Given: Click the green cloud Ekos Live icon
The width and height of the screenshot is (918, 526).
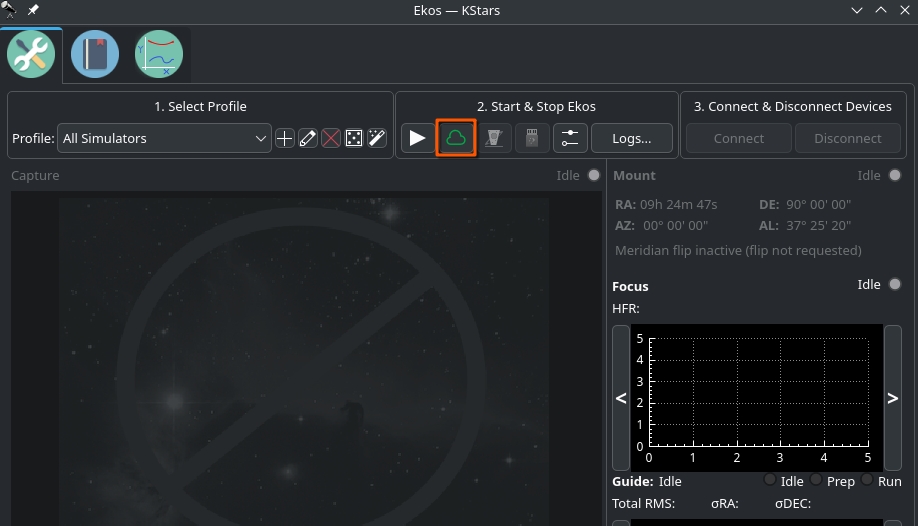Looking at the screenshot, I should (x=456, y=138).
